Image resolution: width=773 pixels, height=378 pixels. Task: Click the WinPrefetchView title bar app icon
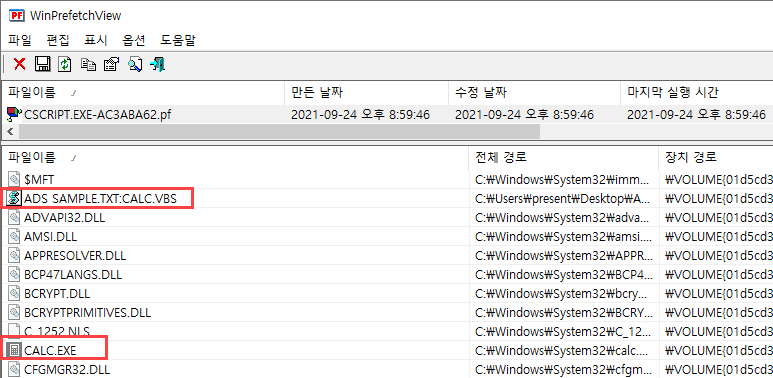pyautogui.click(x=17, y=15)
